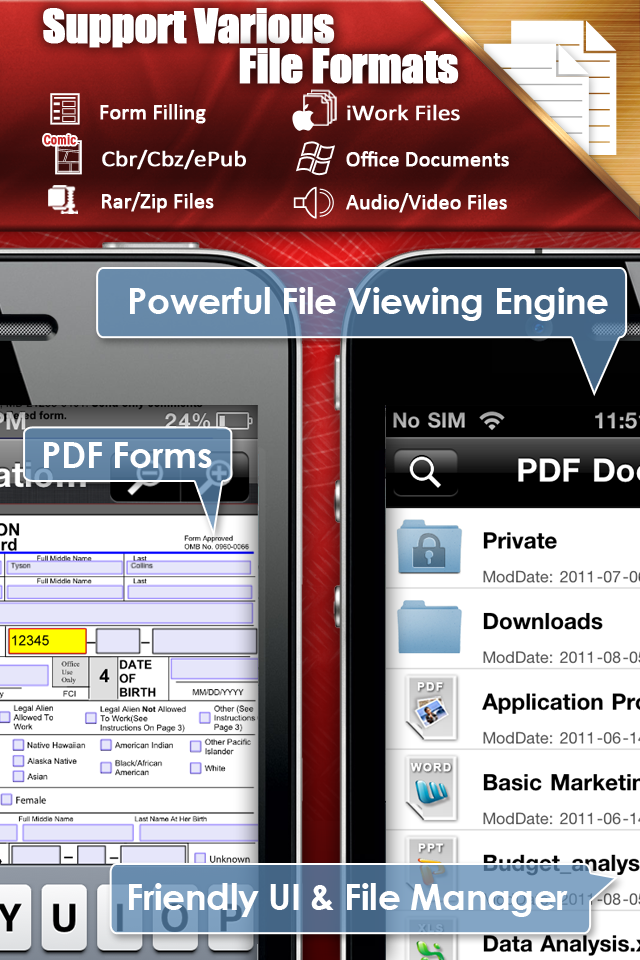
Task: Tap the battery indicator at 24%
Action: click(235, 421)
